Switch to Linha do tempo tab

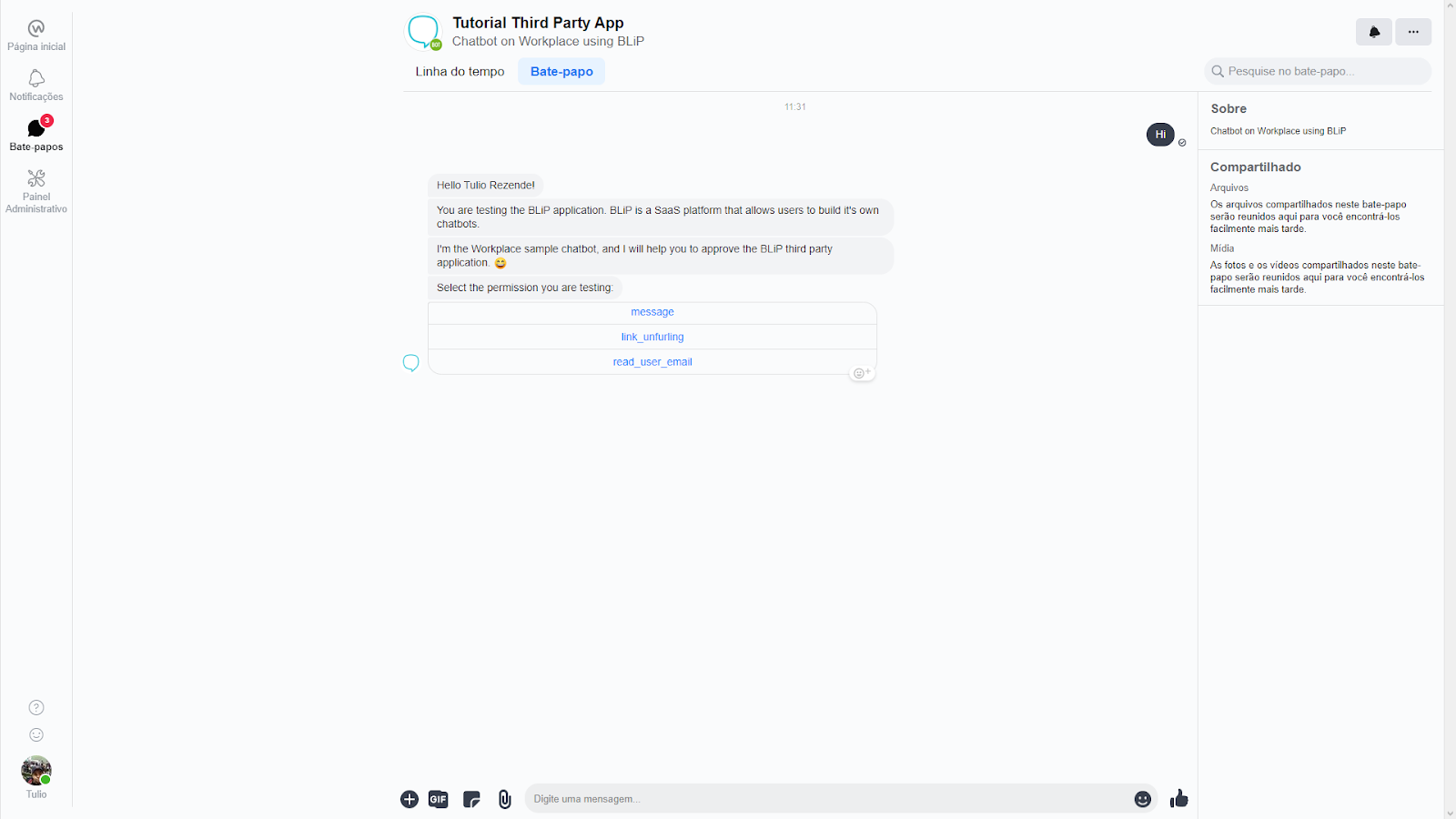(x=460, y=71)
